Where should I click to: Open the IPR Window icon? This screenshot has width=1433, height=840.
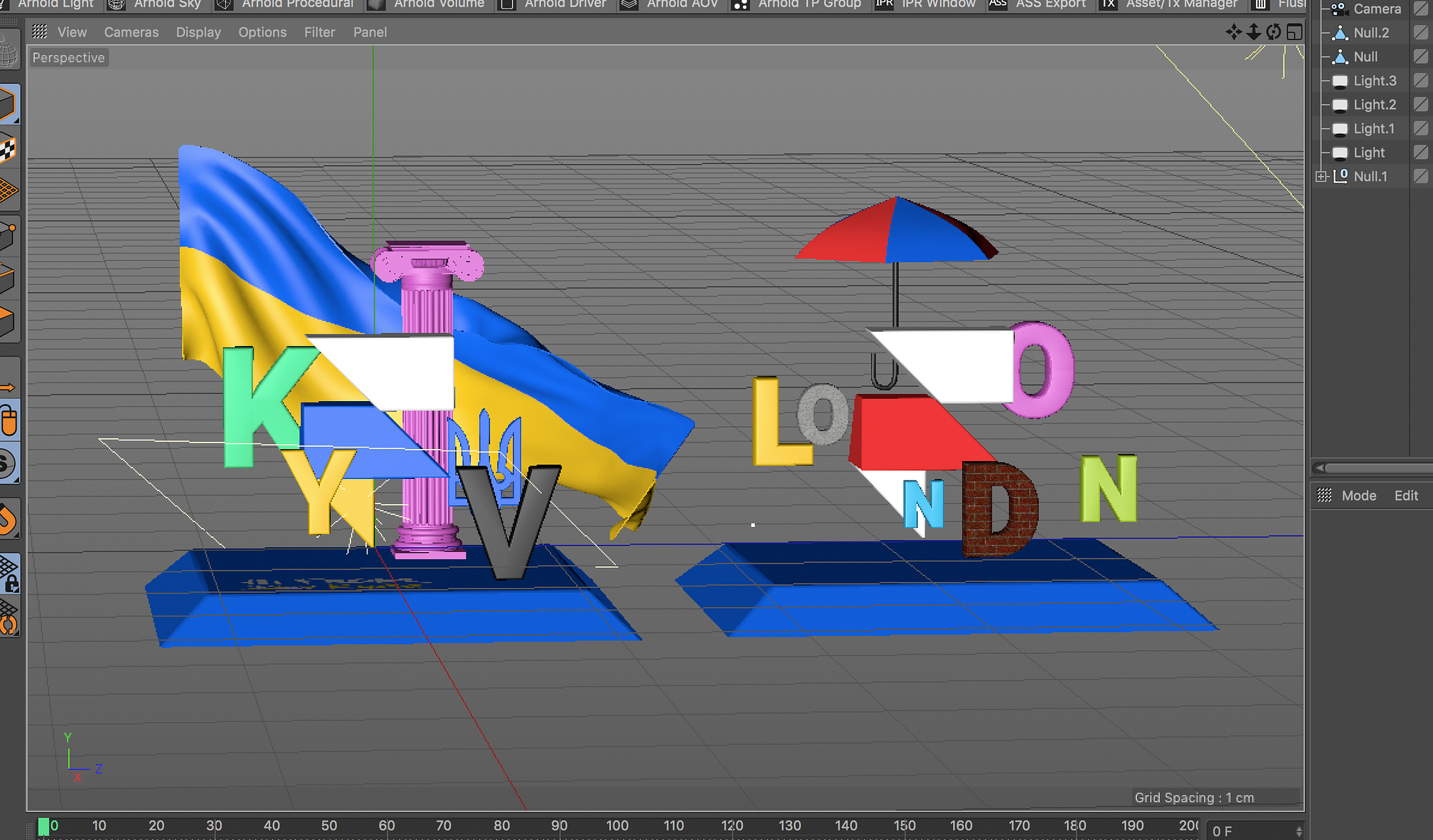884,4
